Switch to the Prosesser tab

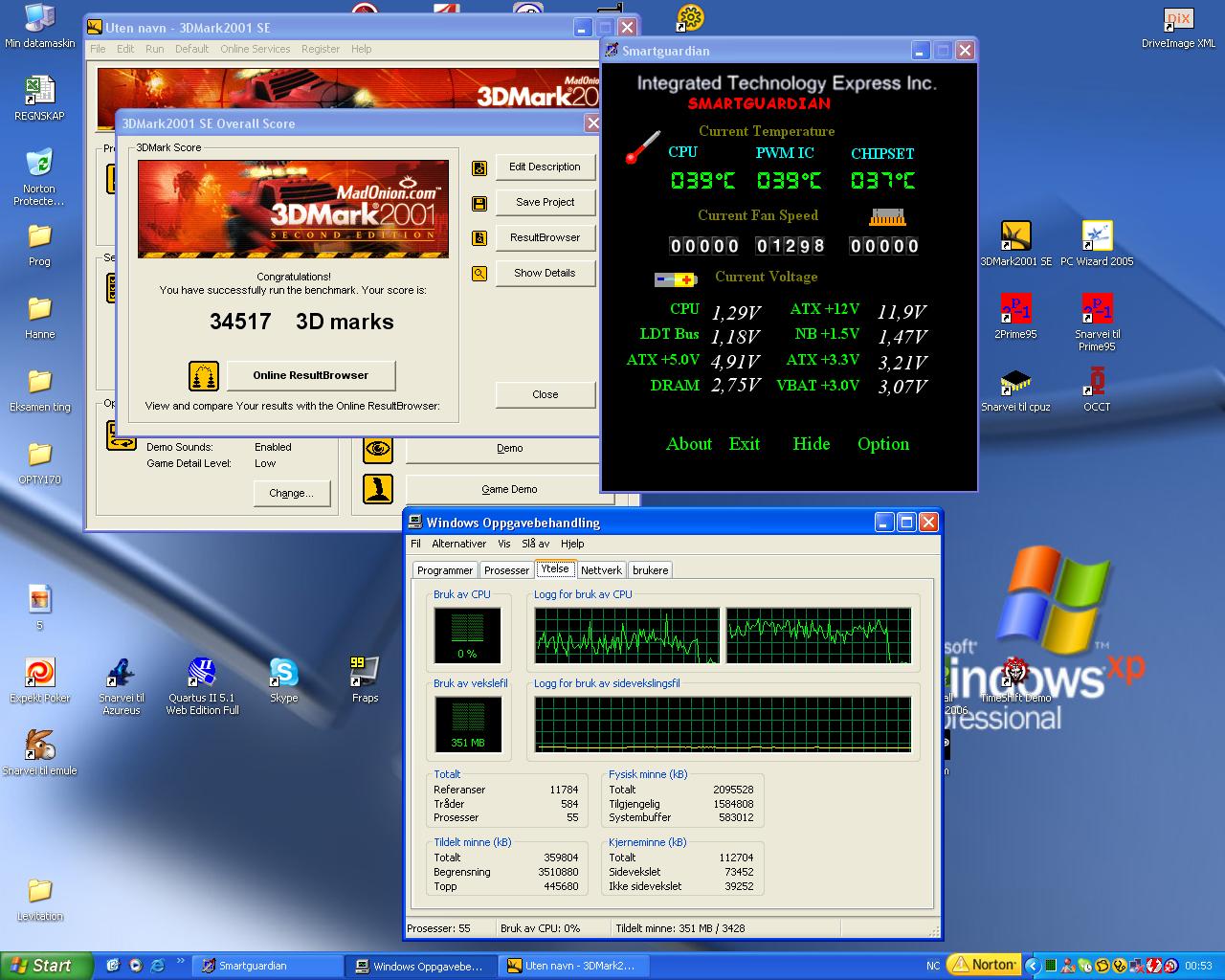pyautogui.click(x=506, y=570)
